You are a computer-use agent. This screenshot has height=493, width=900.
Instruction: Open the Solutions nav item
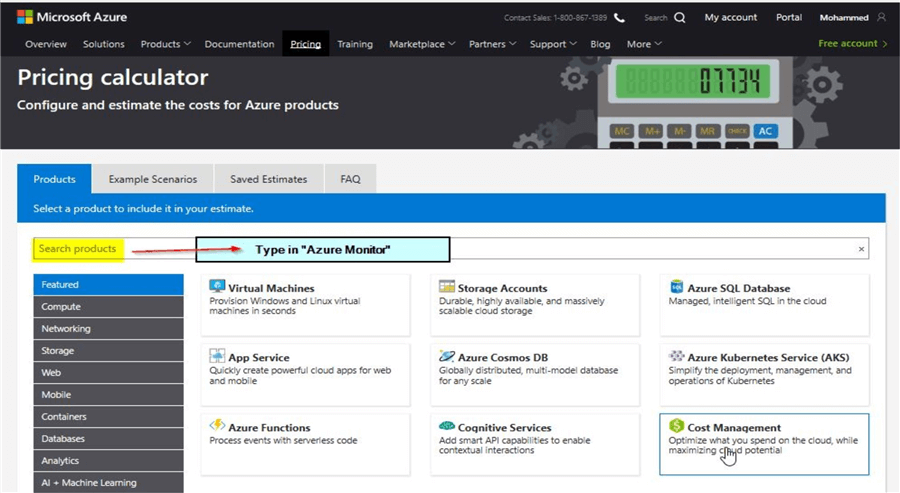click(x=103, y=44)
